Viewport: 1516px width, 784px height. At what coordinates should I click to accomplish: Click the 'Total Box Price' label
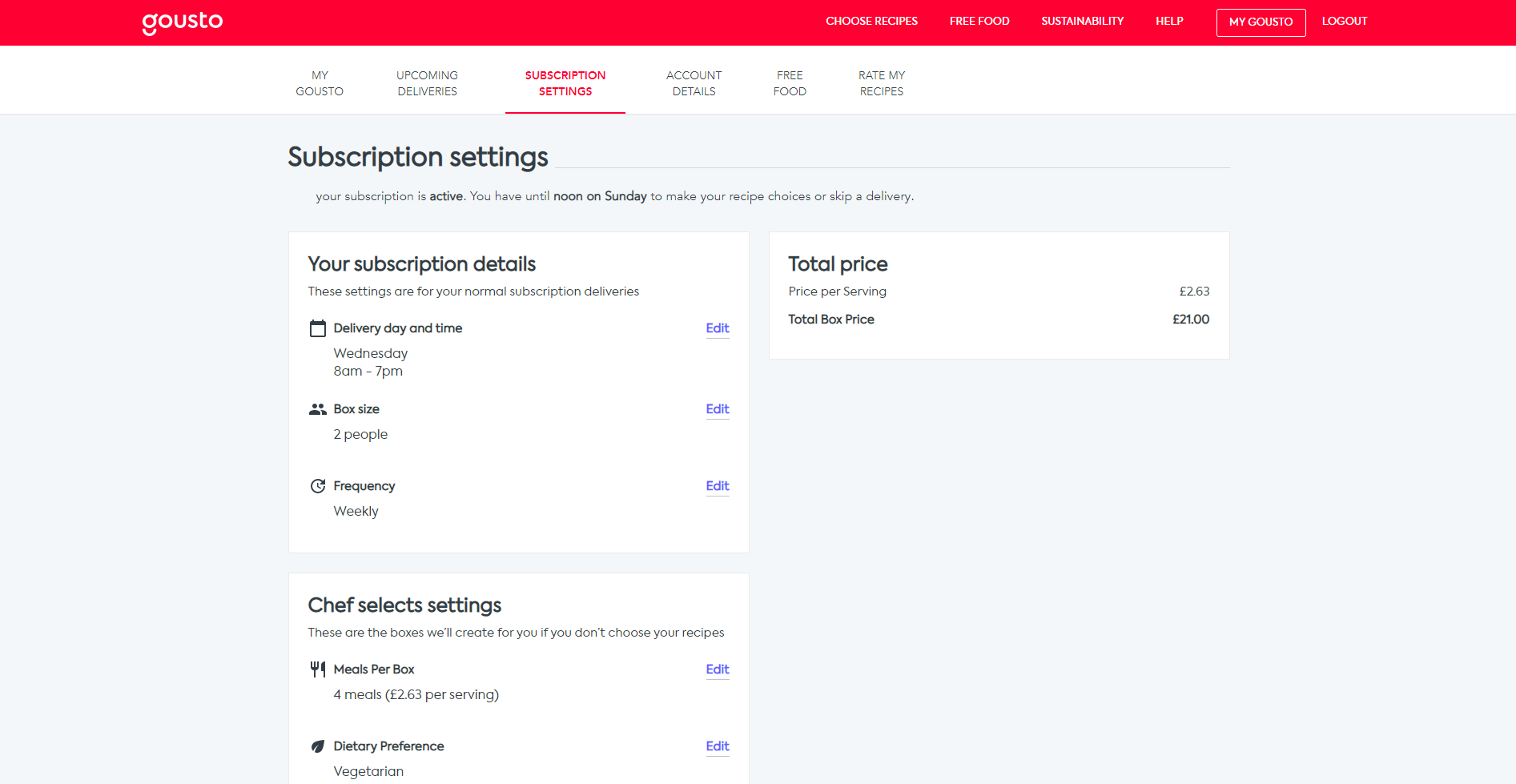point(831,319)
